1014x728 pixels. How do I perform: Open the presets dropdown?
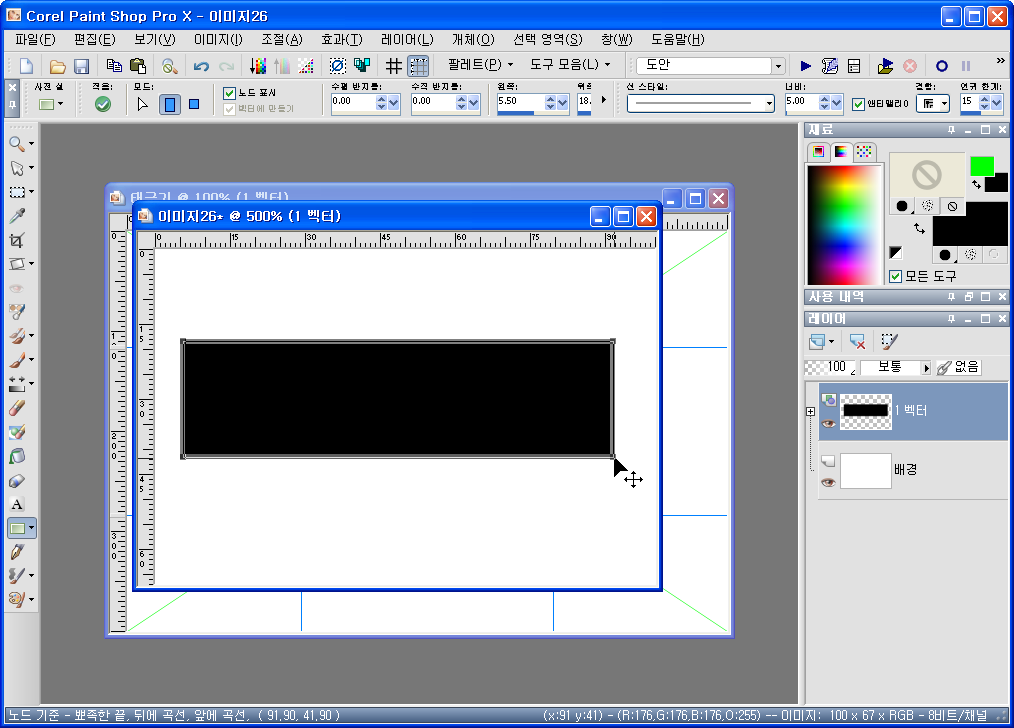pos(51,104)
